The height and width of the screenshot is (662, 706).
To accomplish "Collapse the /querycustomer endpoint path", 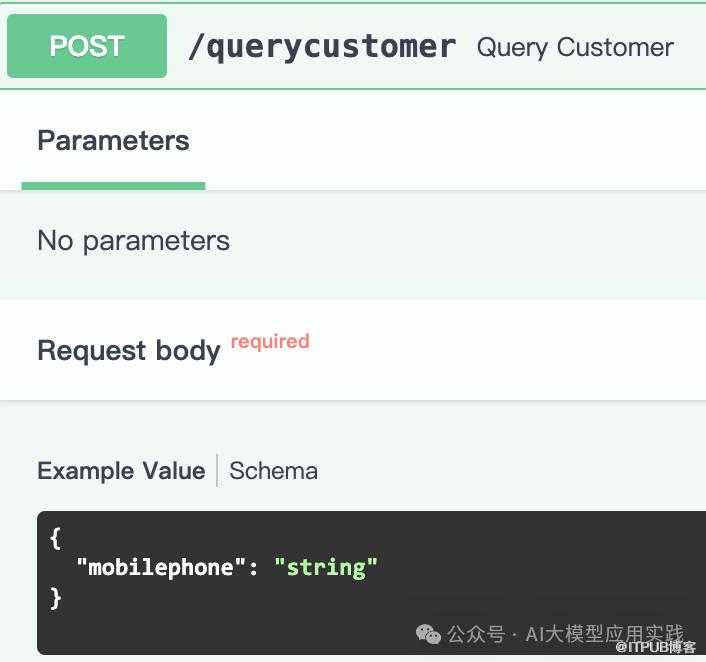I will [322, 47].
